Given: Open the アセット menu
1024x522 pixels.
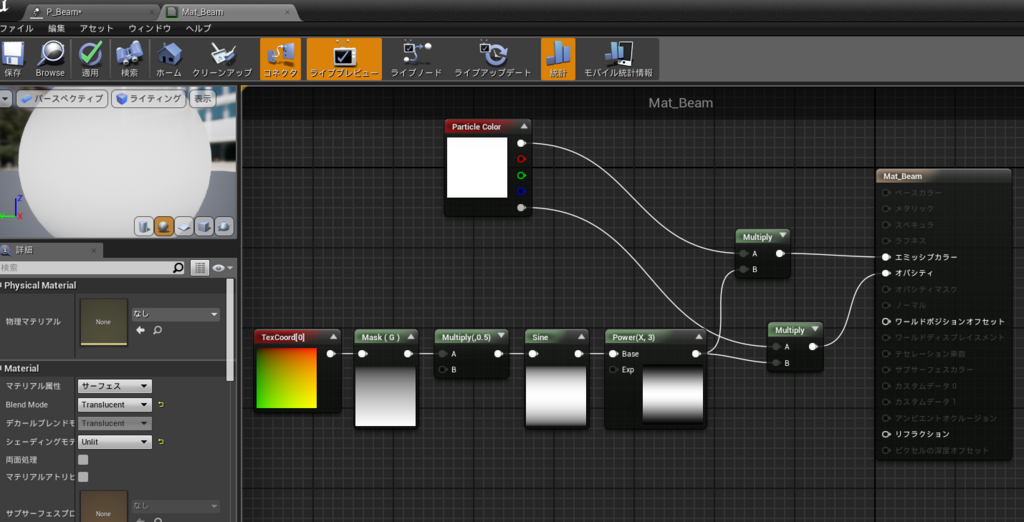Looking at the screenshot, I should (97, 29).
